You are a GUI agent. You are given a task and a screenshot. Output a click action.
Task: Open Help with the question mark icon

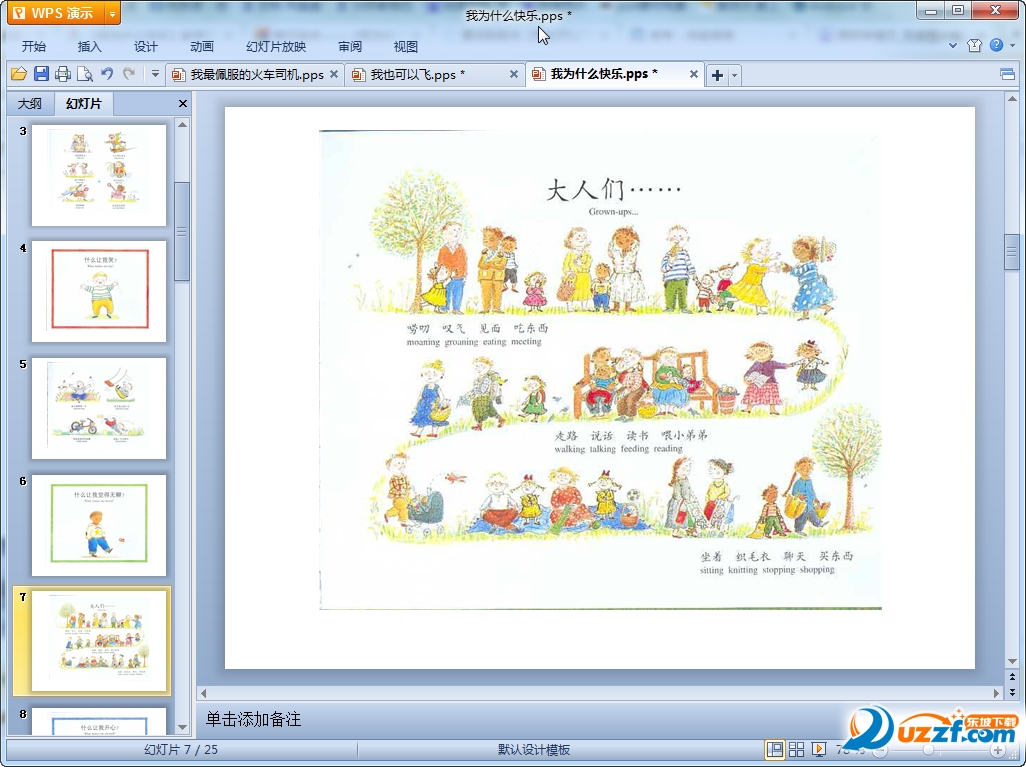pyautogui.click(x=996, y=45)
